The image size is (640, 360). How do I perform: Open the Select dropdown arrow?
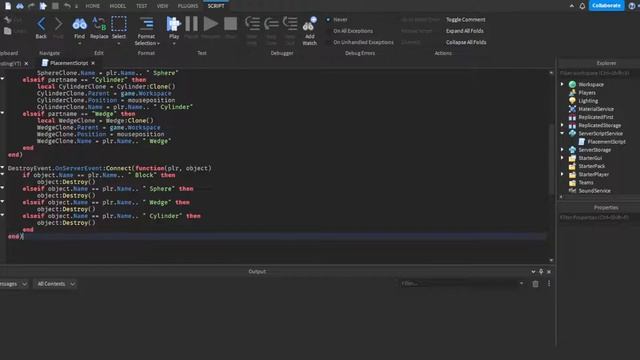pos(119,43)
